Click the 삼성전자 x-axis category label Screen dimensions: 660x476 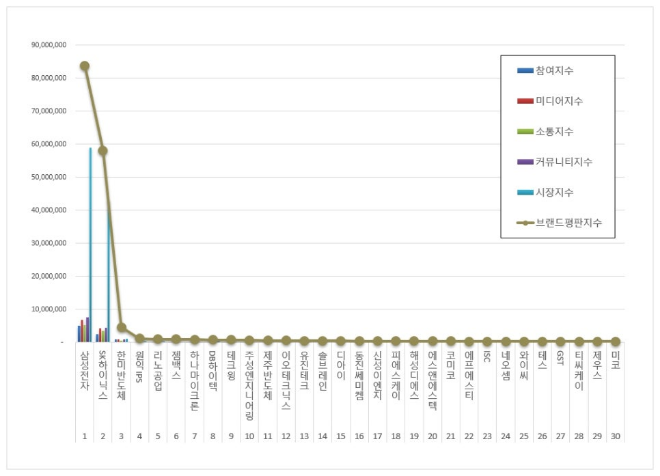pyautogui.click(x=85, y=368)
